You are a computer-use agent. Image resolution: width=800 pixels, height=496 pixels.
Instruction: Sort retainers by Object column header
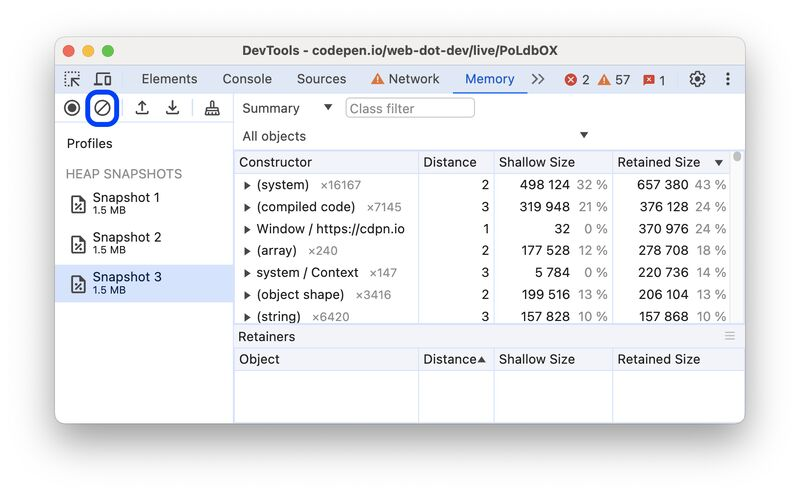326,359
